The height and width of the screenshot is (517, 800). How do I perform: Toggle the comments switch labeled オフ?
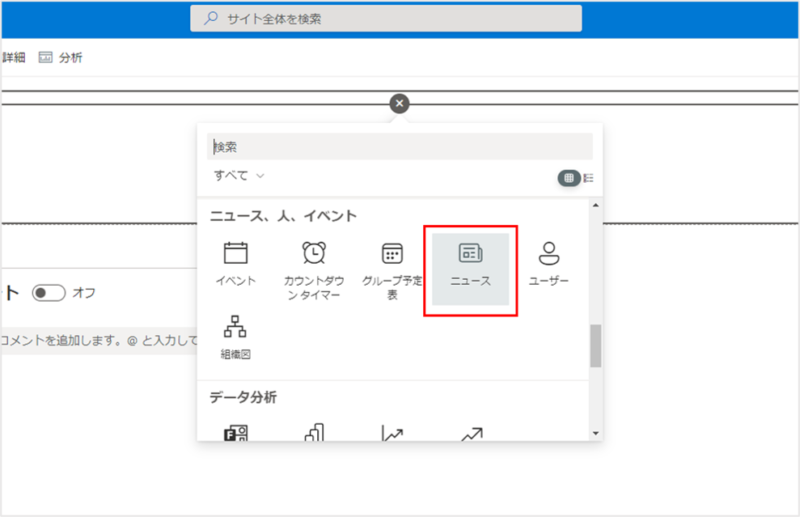point(48,293)
